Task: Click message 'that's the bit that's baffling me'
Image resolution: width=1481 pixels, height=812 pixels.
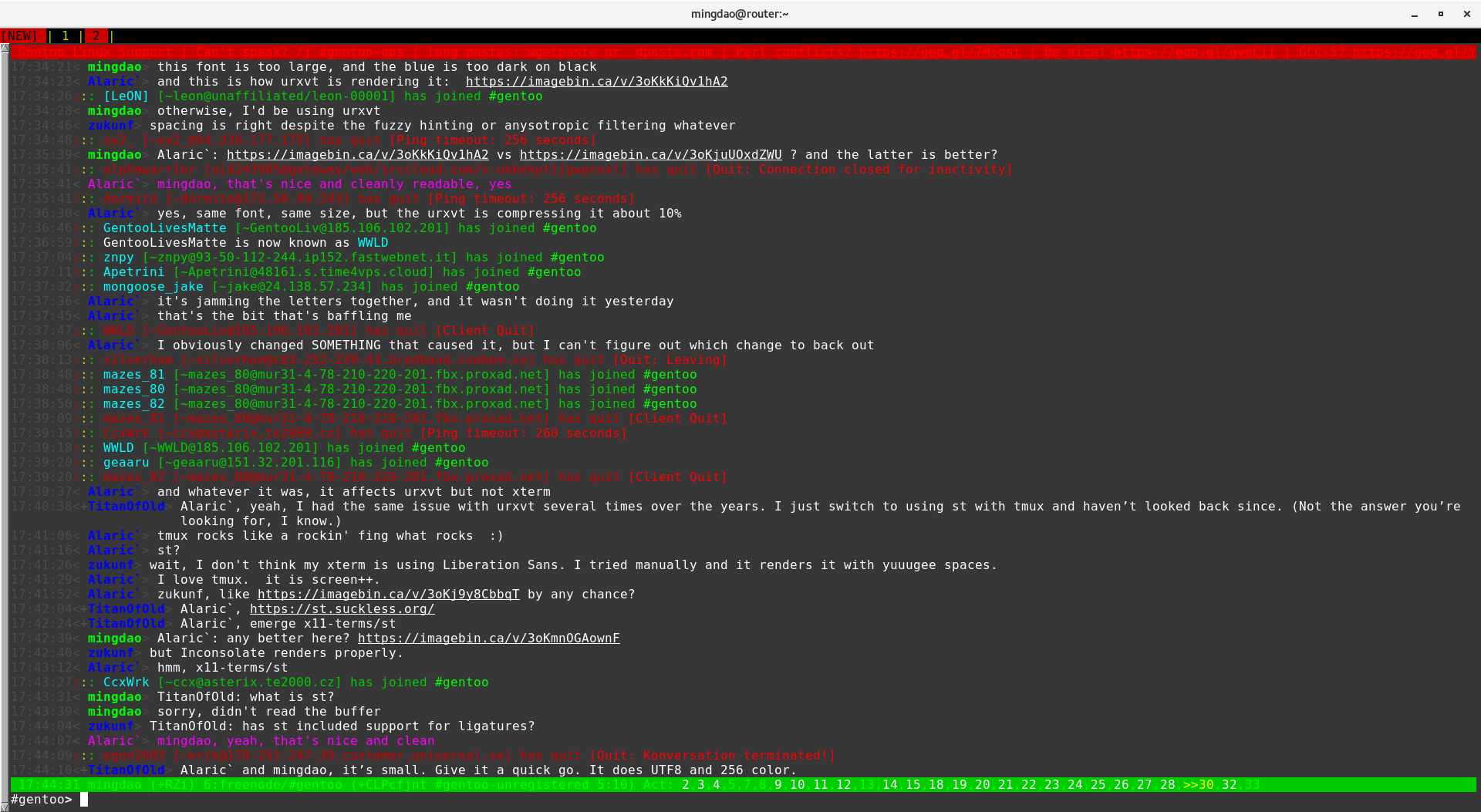Action: (285, 316)
